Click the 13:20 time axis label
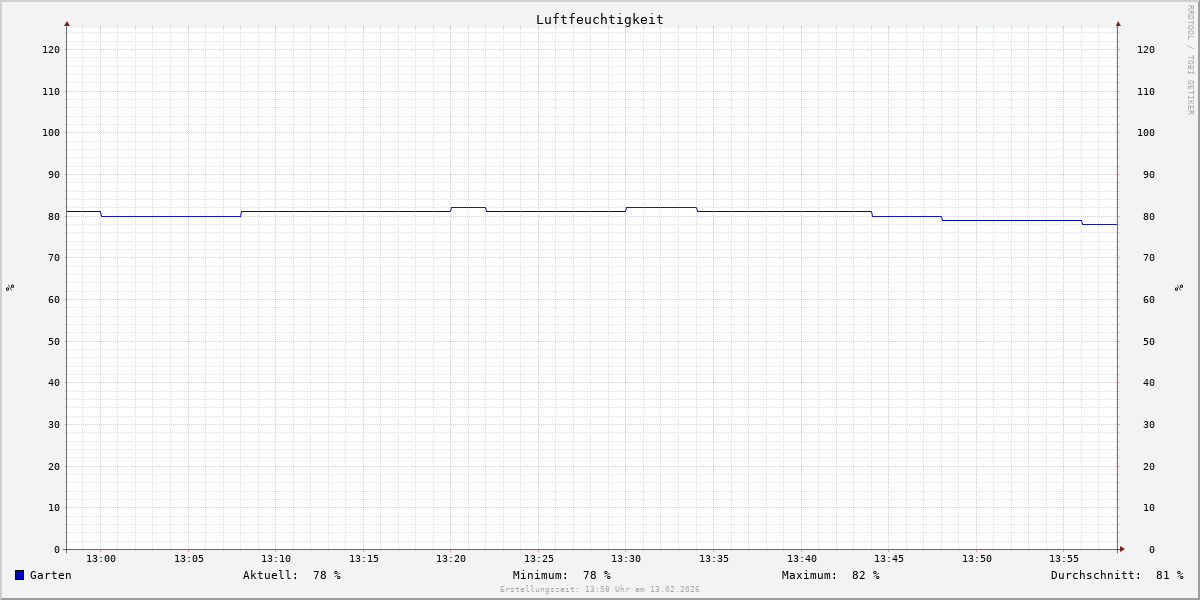Viewport: 1200px width, 600px height. tap(451, 559)
